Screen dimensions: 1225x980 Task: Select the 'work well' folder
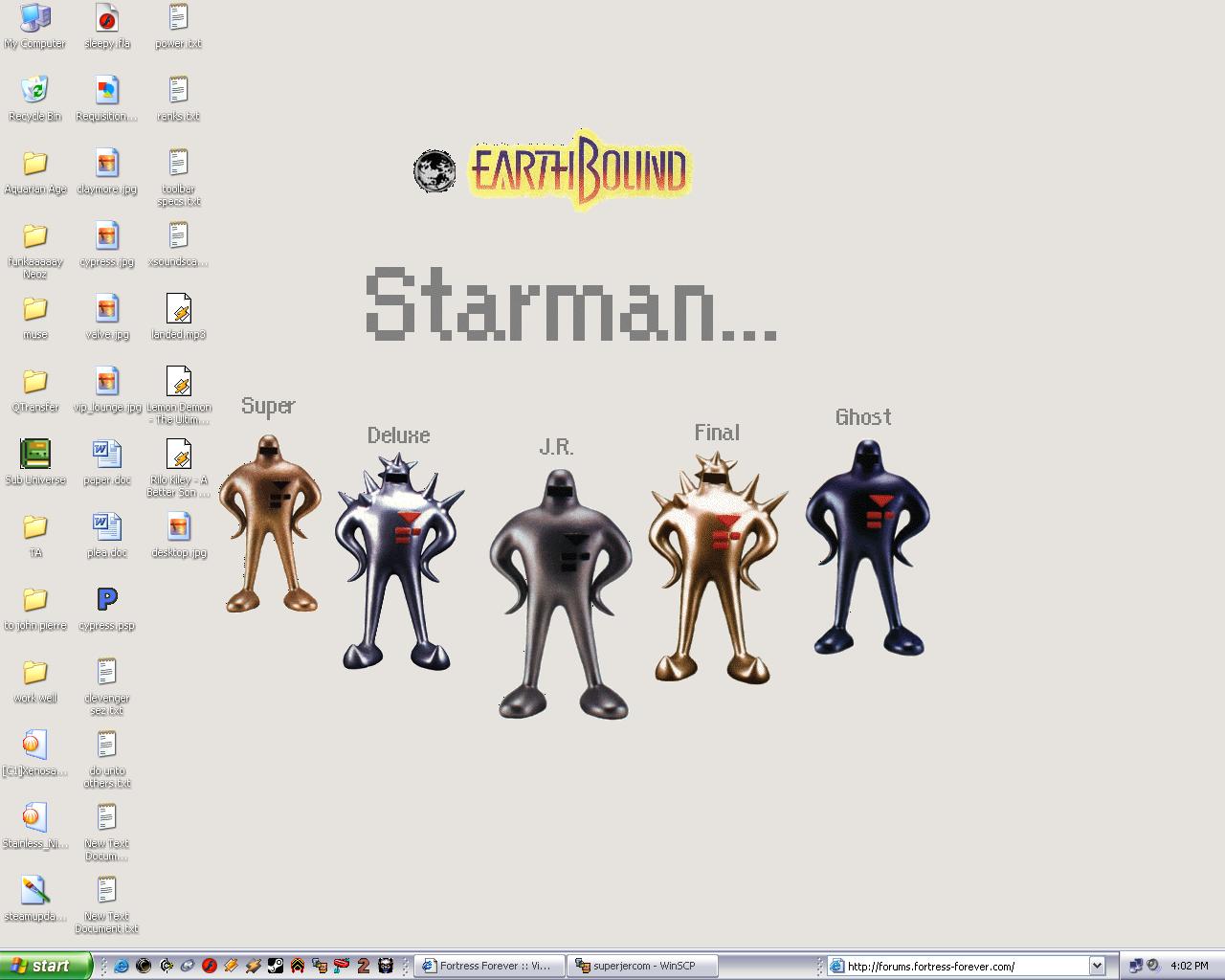(35, 680)
